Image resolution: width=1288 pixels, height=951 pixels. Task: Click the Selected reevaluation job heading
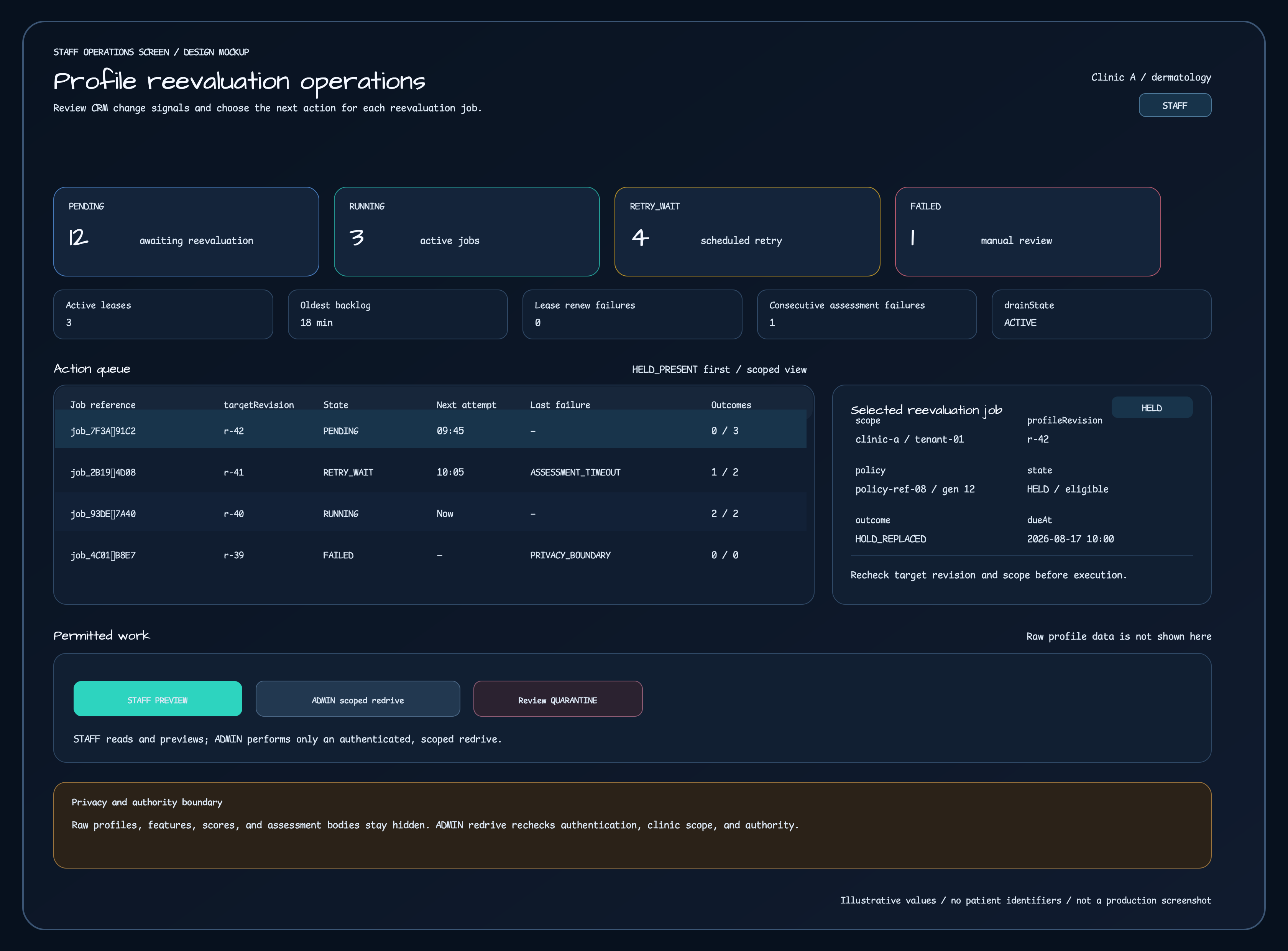pos(927,410)
